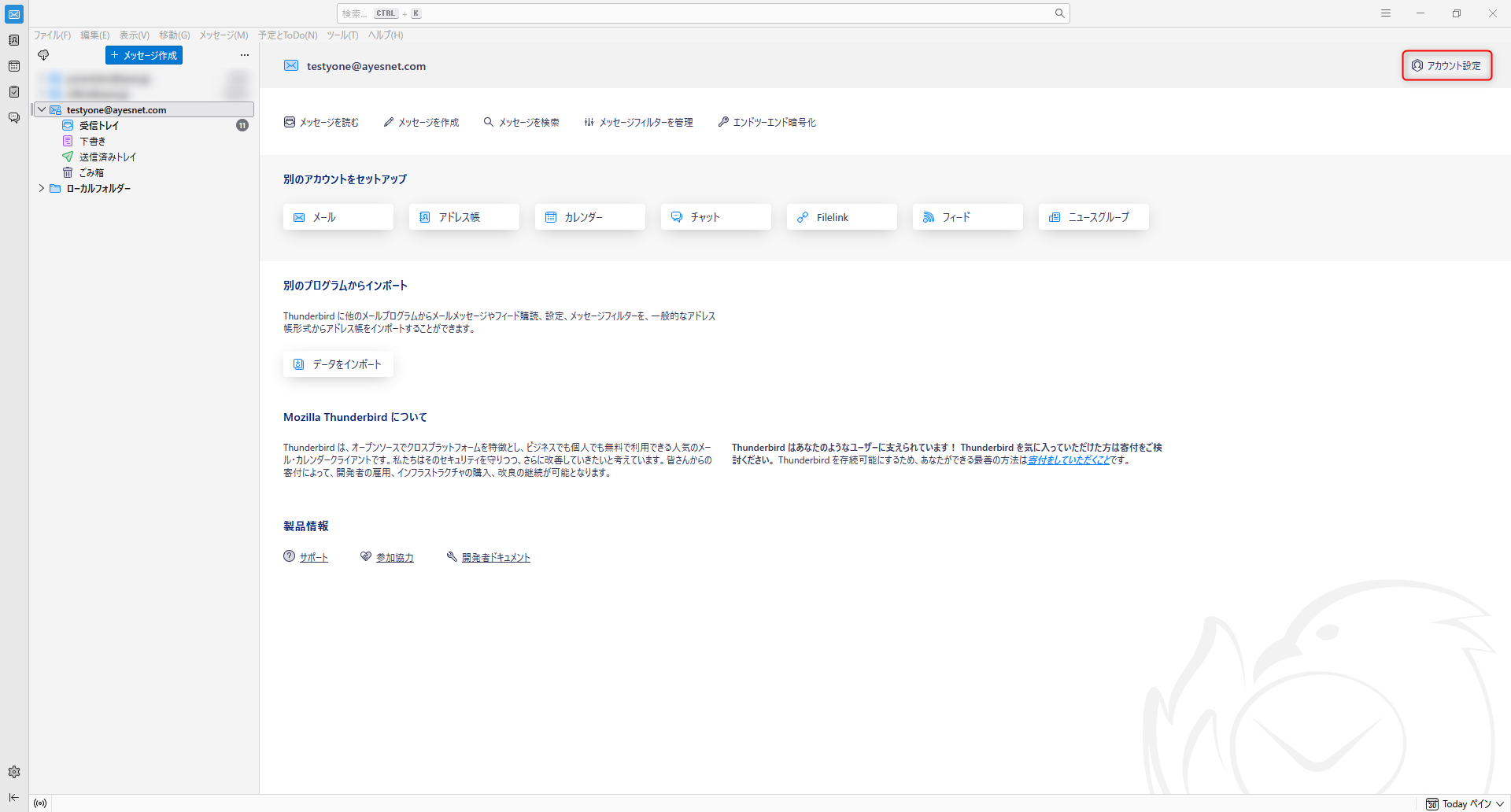Click メッセージ作成 compose button
Screen dimensions: 1511x812
point(144,55)
